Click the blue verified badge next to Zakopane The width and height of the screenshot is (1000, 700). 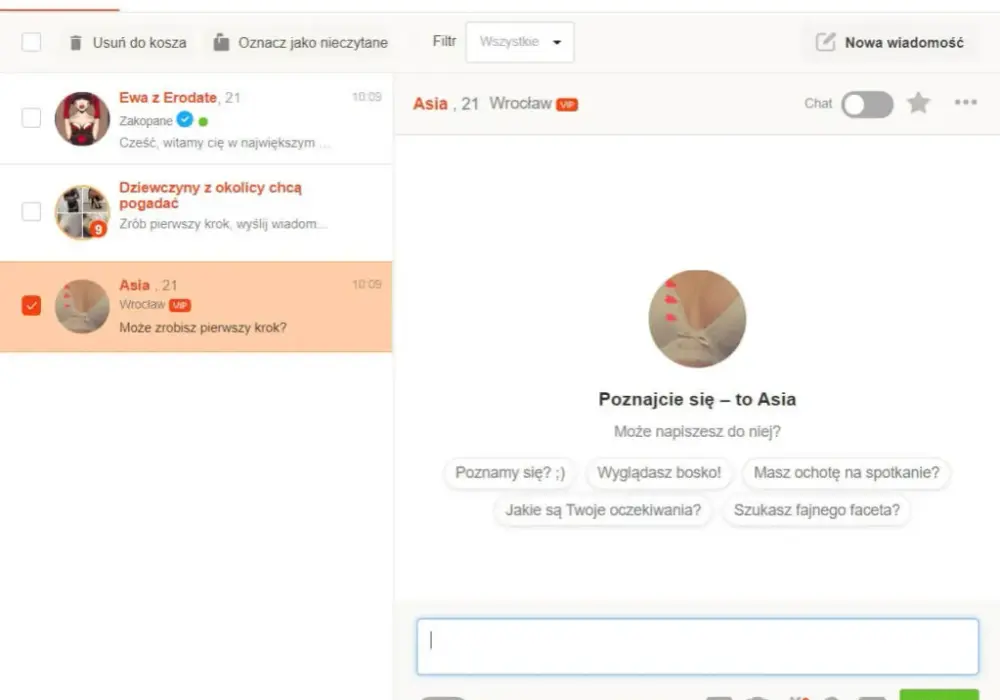pyautogui.click(x=185, y=119)
